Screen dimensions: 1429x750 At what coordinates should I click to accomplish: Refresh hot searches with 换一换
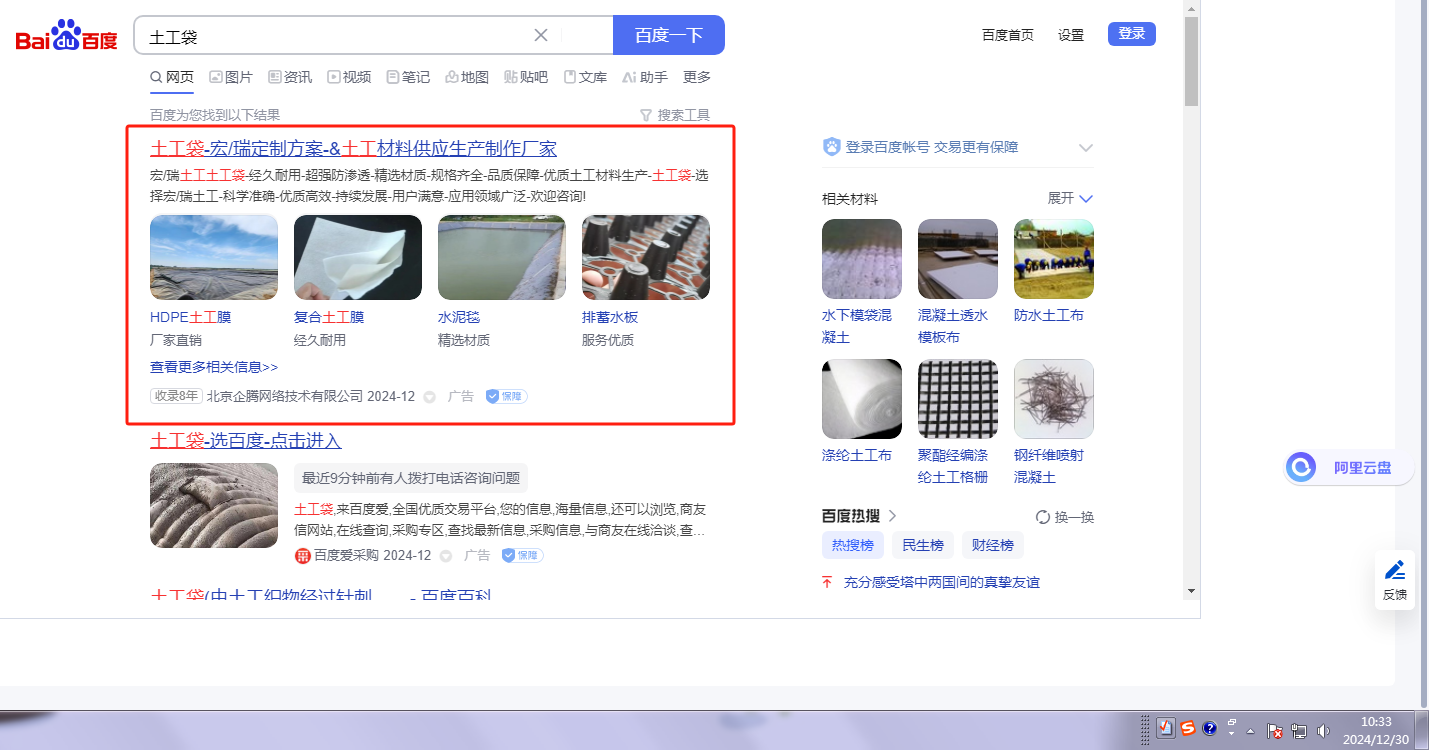(x=1065, y=517)
